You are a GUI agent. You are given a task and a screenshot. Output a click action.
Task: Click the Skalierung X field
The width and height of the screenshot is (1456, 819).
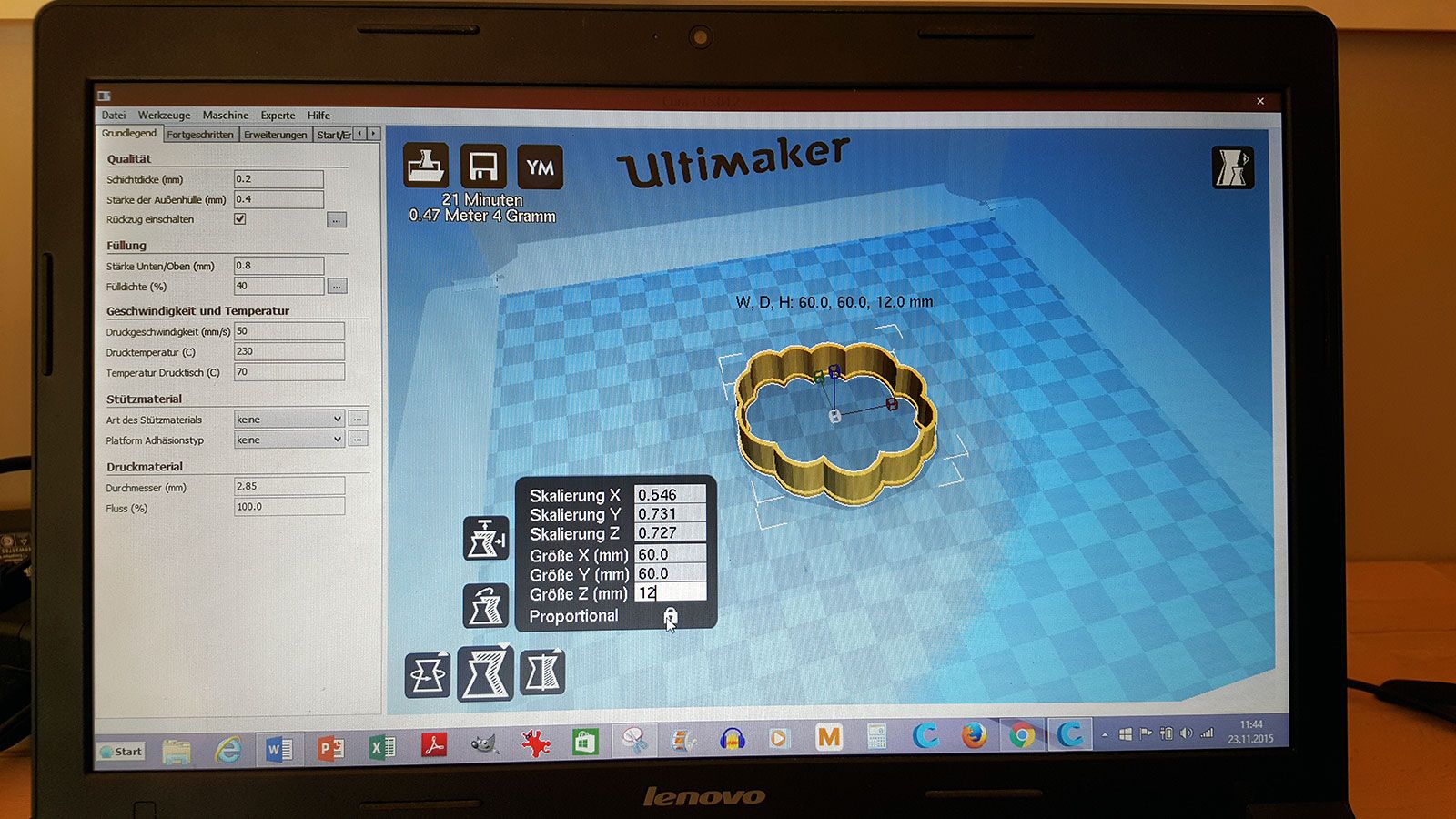pyautogui.click(x=670, y=495)
